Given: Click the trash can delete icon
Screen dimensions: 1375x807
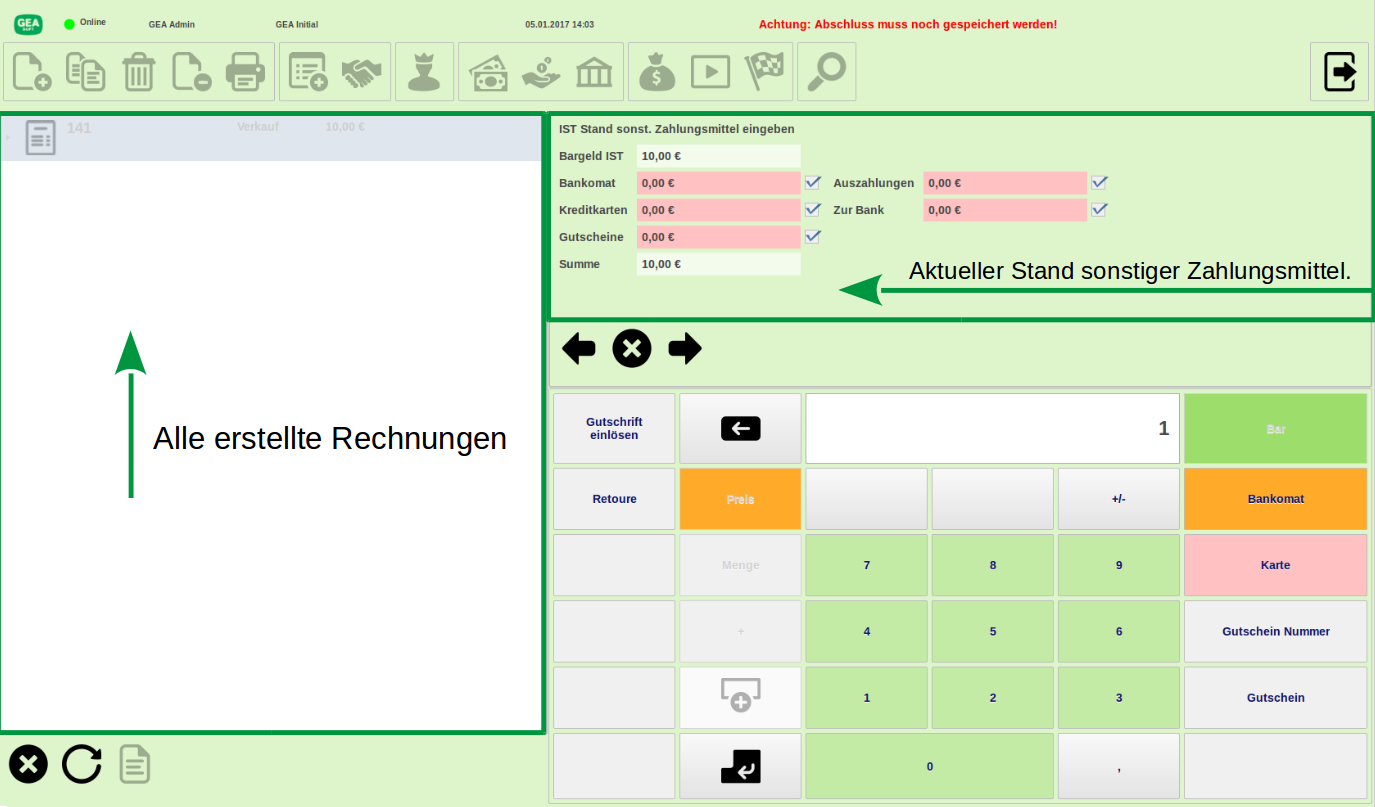Looking at the screenshot, I should (139, 72).
